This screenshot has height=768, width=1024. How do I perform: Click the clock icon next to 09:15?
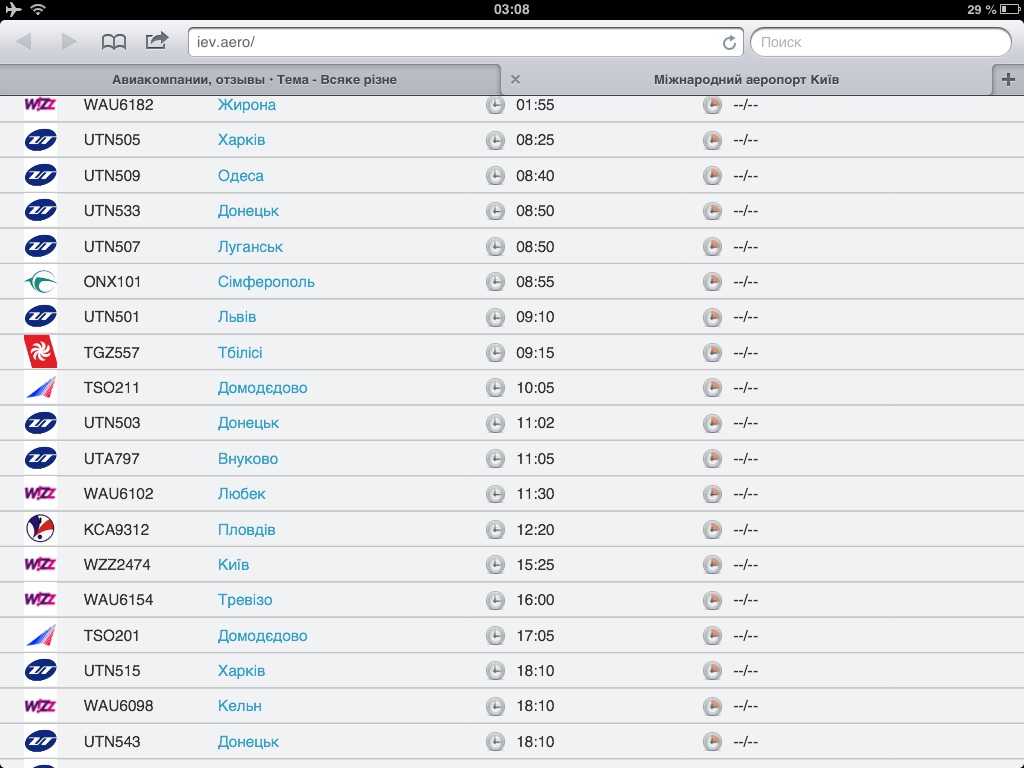(x=495, y=352)
